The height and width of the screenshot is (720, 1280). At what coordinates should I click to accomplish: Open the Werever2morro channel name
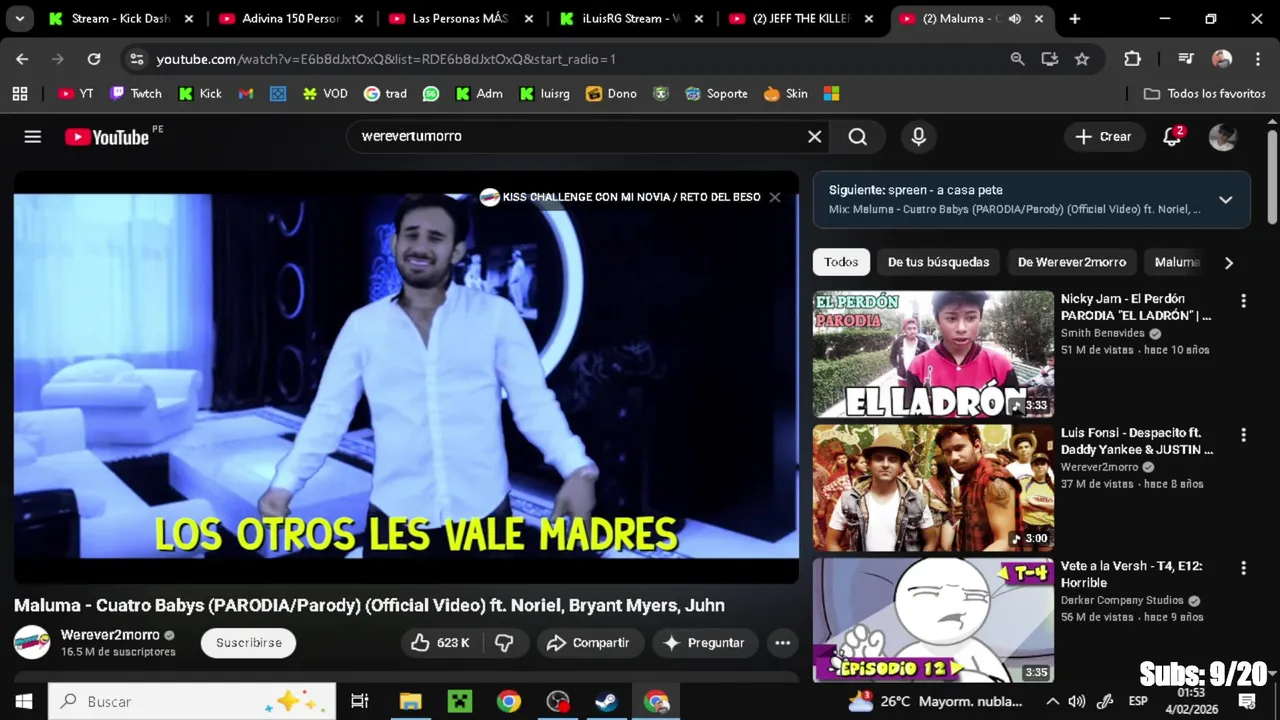pyautogui.click(x=110, y=635)
